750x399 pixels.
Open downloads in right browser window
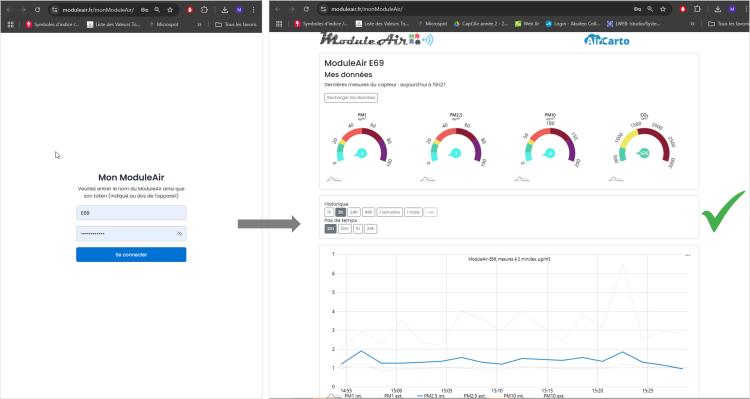coord(718,9)
